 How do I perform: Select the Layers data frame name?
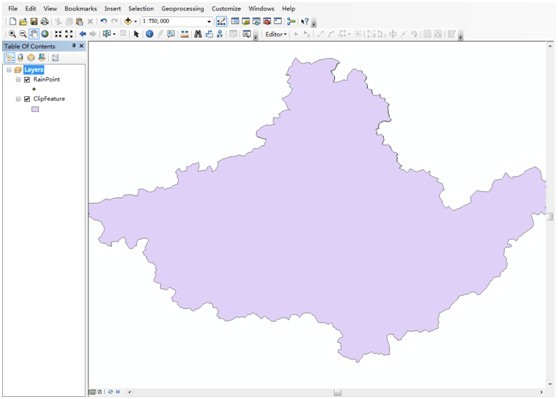pyautogui.click(x=34, y=70)
